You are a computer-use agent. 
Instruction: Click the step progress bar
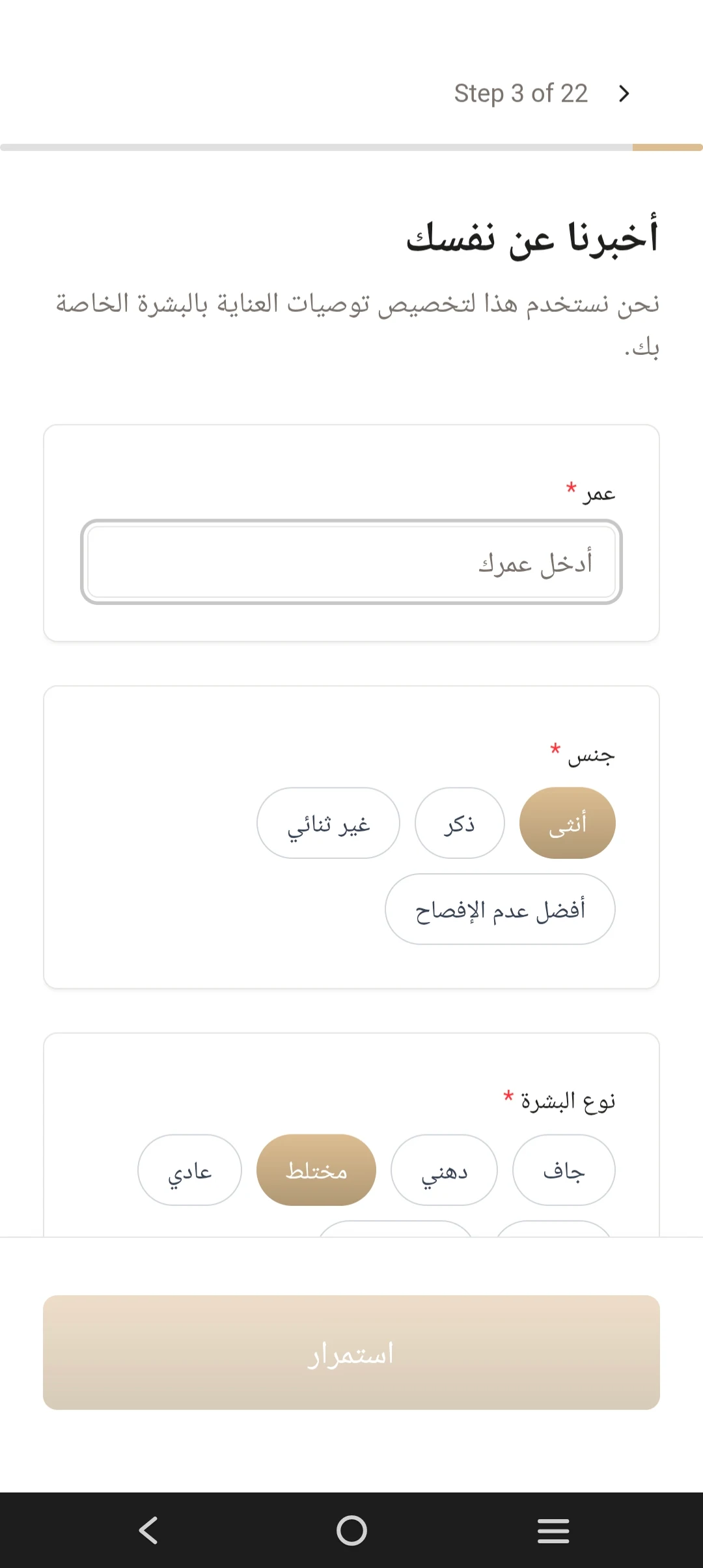coord(351,148)
